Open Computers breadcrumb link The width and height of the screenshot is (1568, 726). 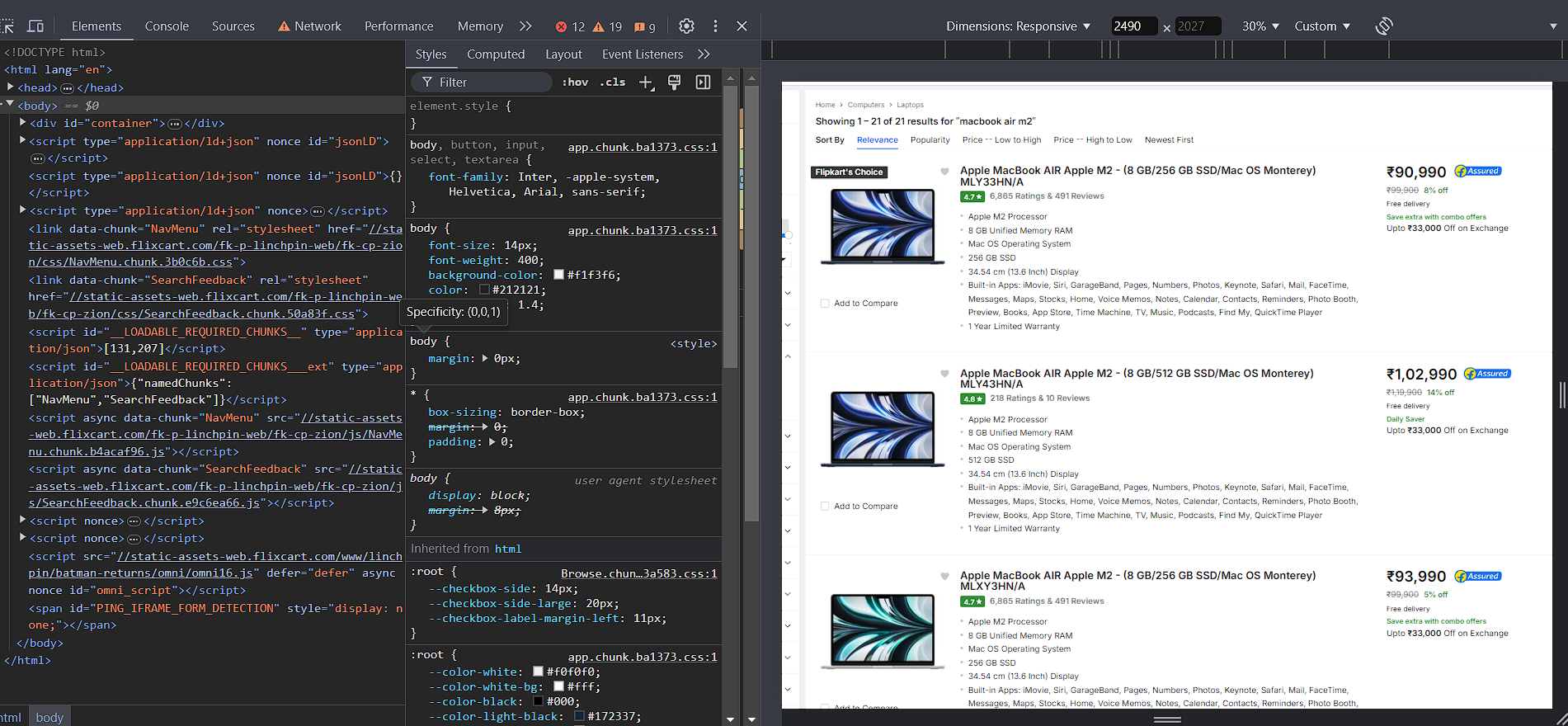coord(865,105)
